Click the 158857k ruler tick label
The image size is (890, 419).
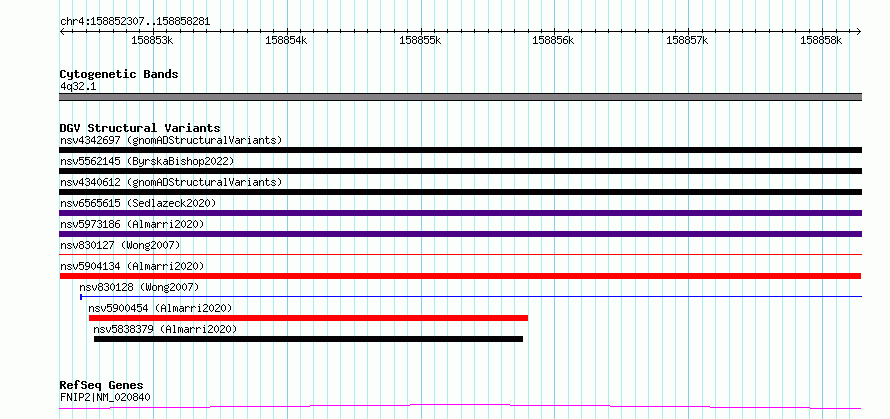coord(687,40)
